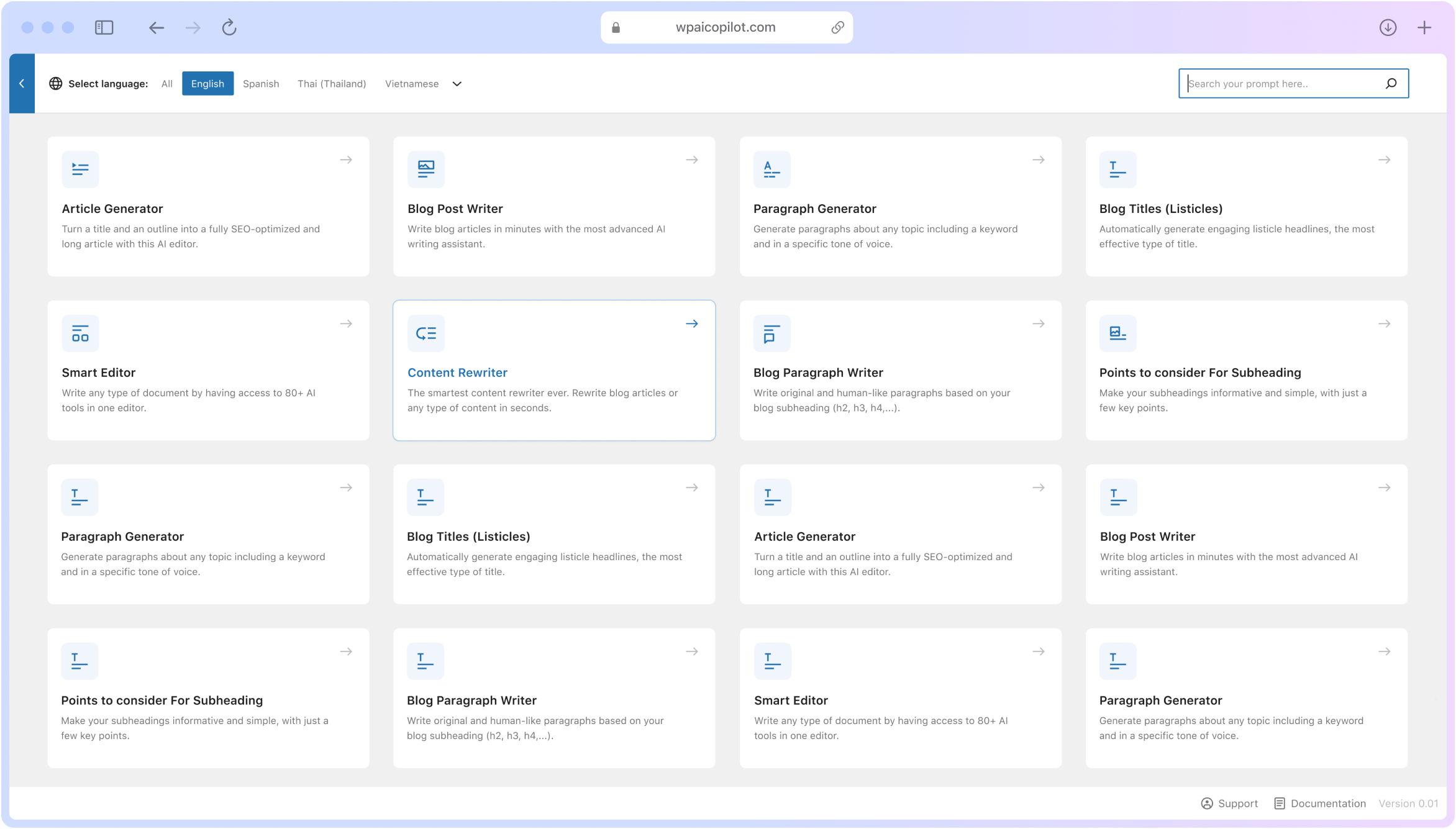This screenshot has width=1456, height=829.
Task: Click the bottom-row Smart Editor description text
Action: pos(881,728)
